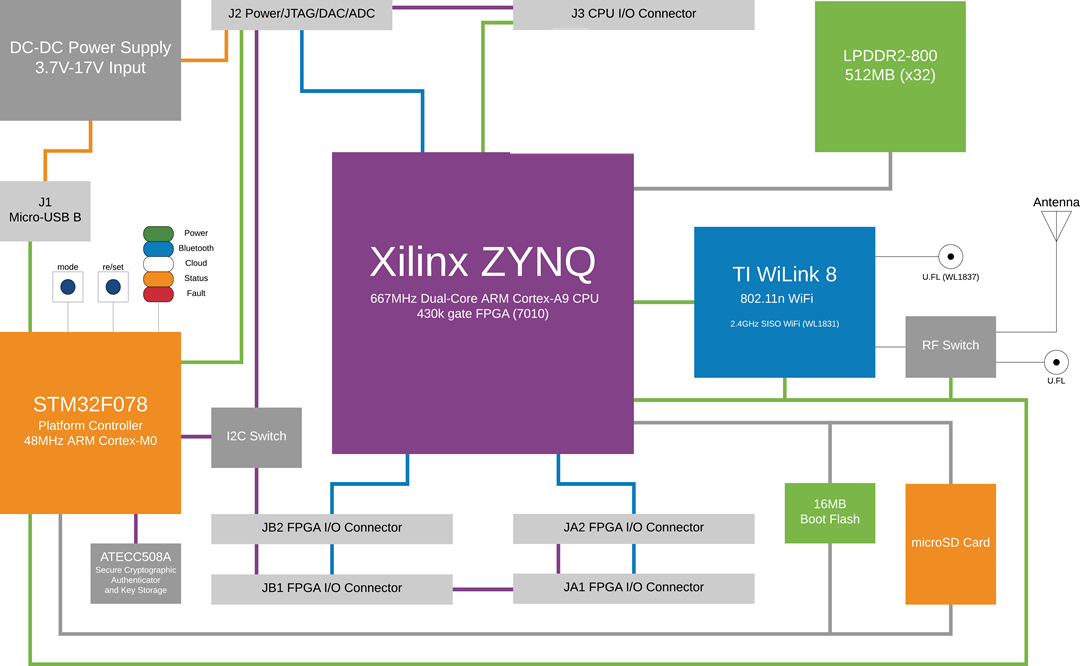Click the U.FL (WL1837) connector circle

949,256
